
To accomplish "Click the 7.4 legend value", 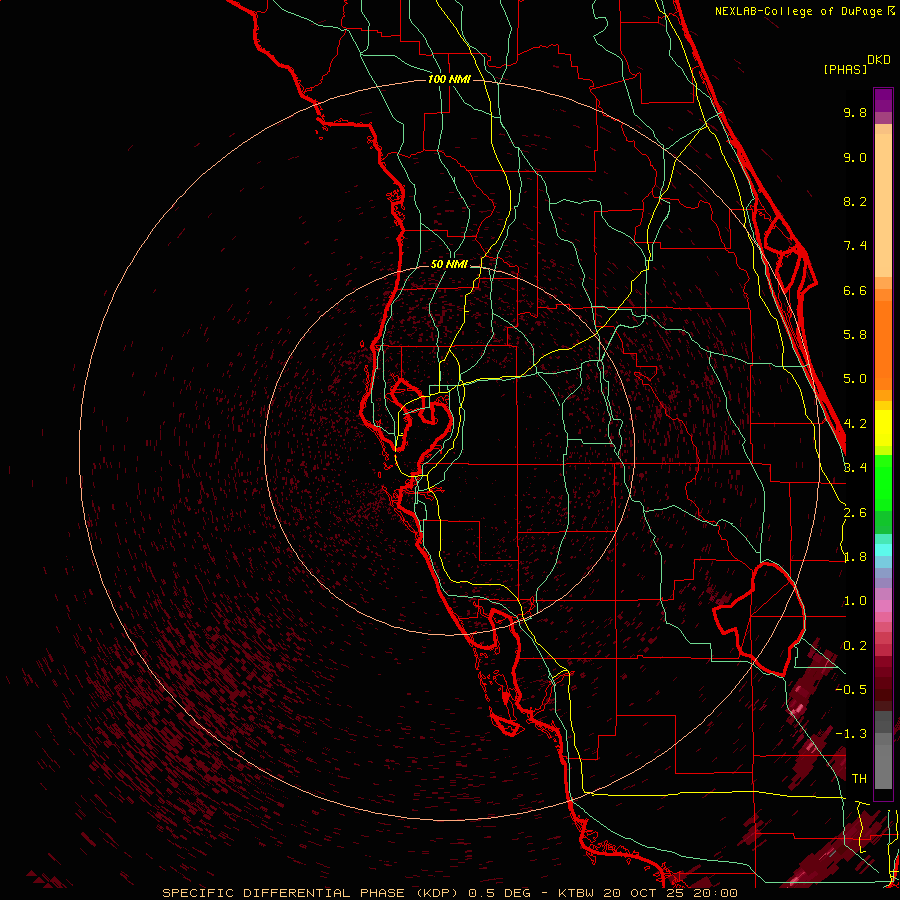I will 855,246.
